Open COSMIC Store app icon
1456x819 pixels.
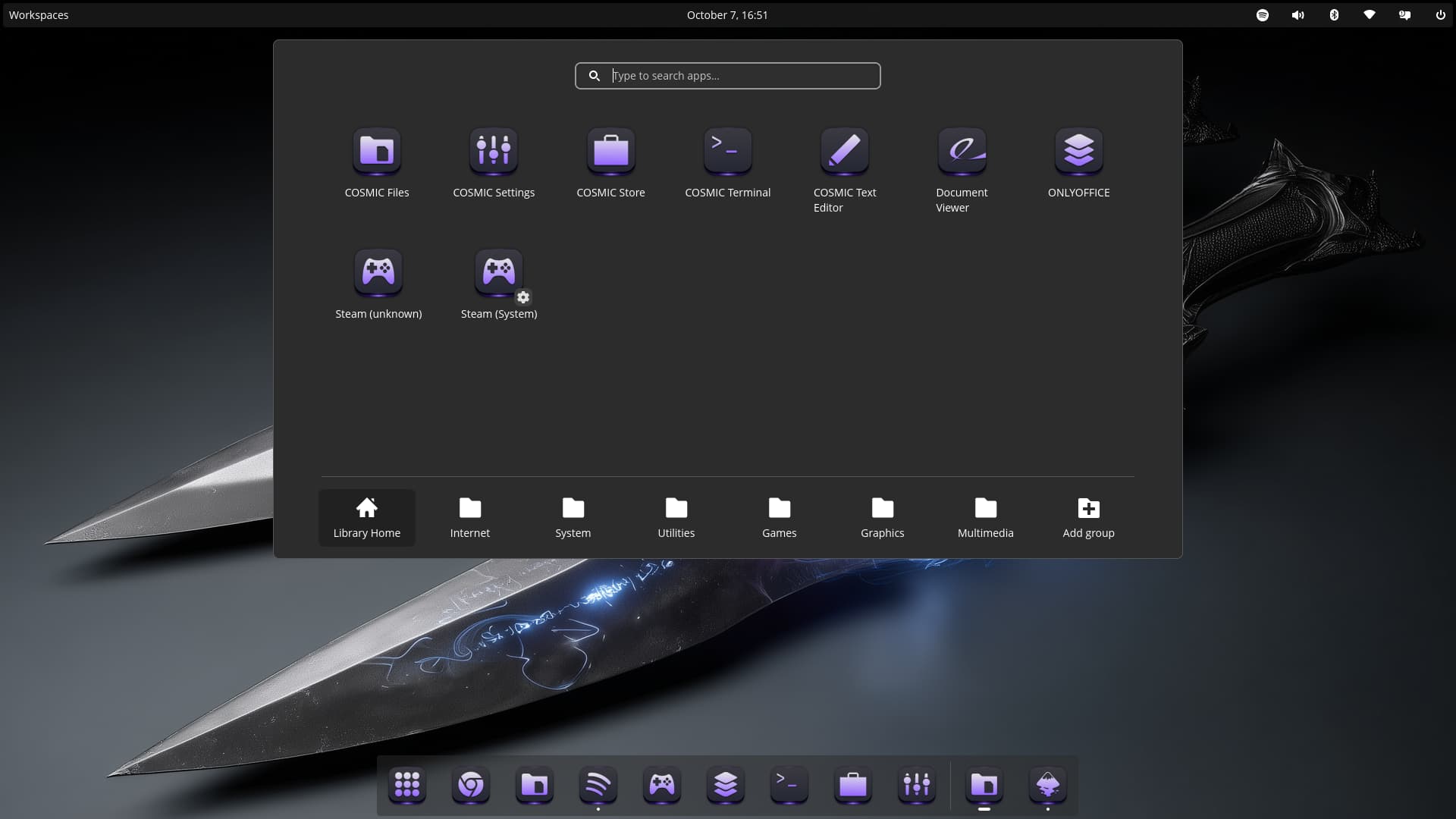click(x=610, y=151)
